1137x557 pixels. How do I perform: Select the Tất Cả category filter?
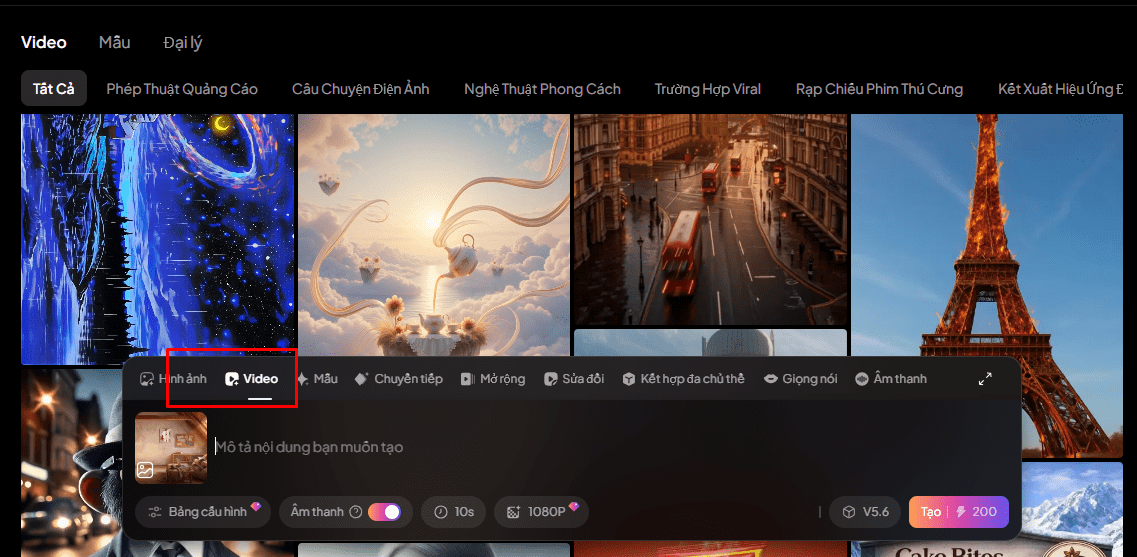tap(54, 88)
